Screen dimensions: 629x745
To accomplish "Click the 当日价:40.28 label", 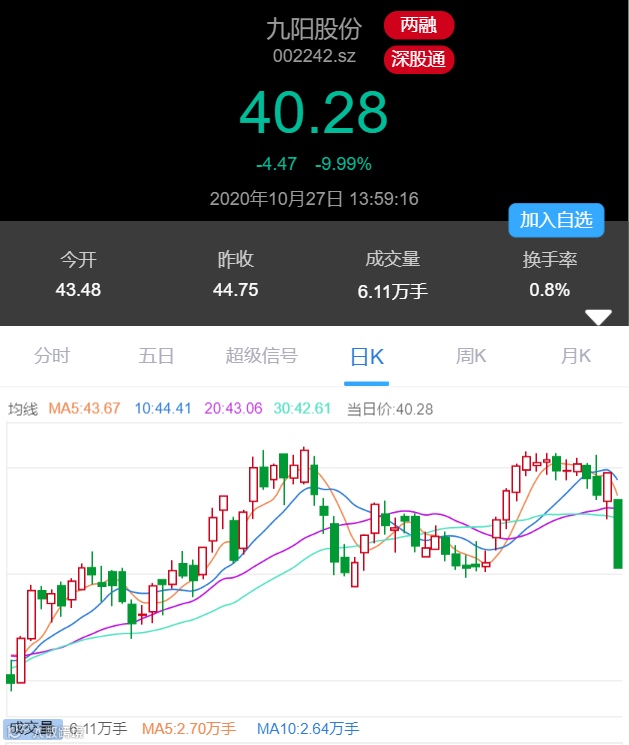I will (390, 409).
